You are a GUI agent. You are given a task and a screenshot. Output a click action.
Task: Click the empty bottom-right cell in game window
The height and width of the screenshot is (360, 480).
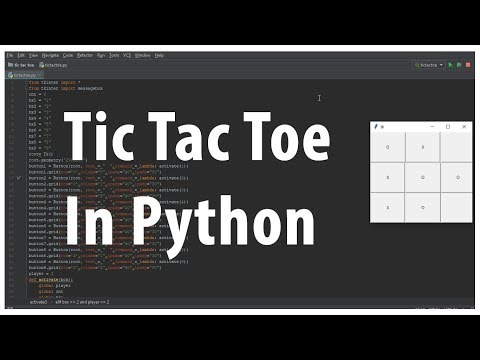pyautogui.click(x=456, y=207)
